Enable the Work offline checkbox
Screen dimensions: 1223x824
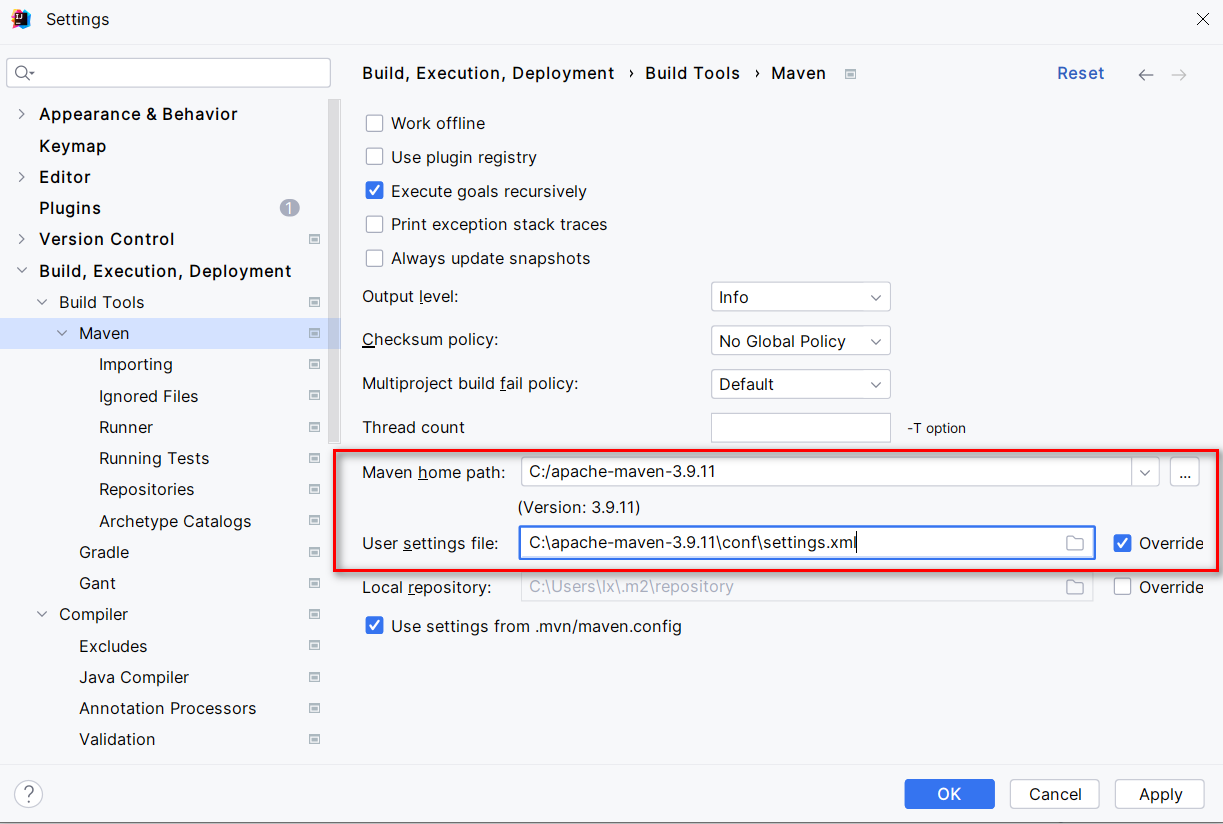[375, 123]
